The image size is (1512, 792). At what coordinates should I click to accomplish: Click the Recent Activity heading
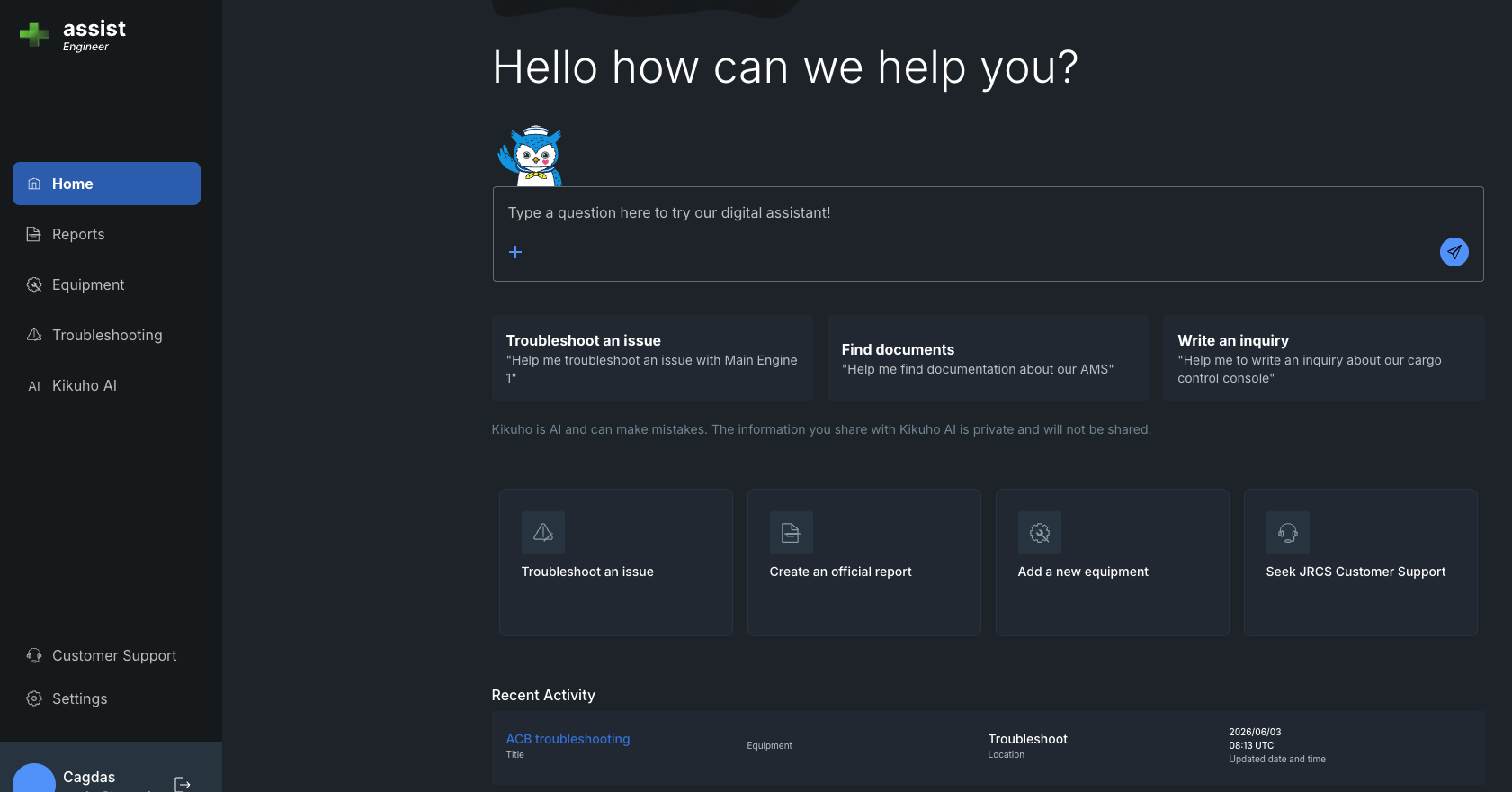point(543,695)
